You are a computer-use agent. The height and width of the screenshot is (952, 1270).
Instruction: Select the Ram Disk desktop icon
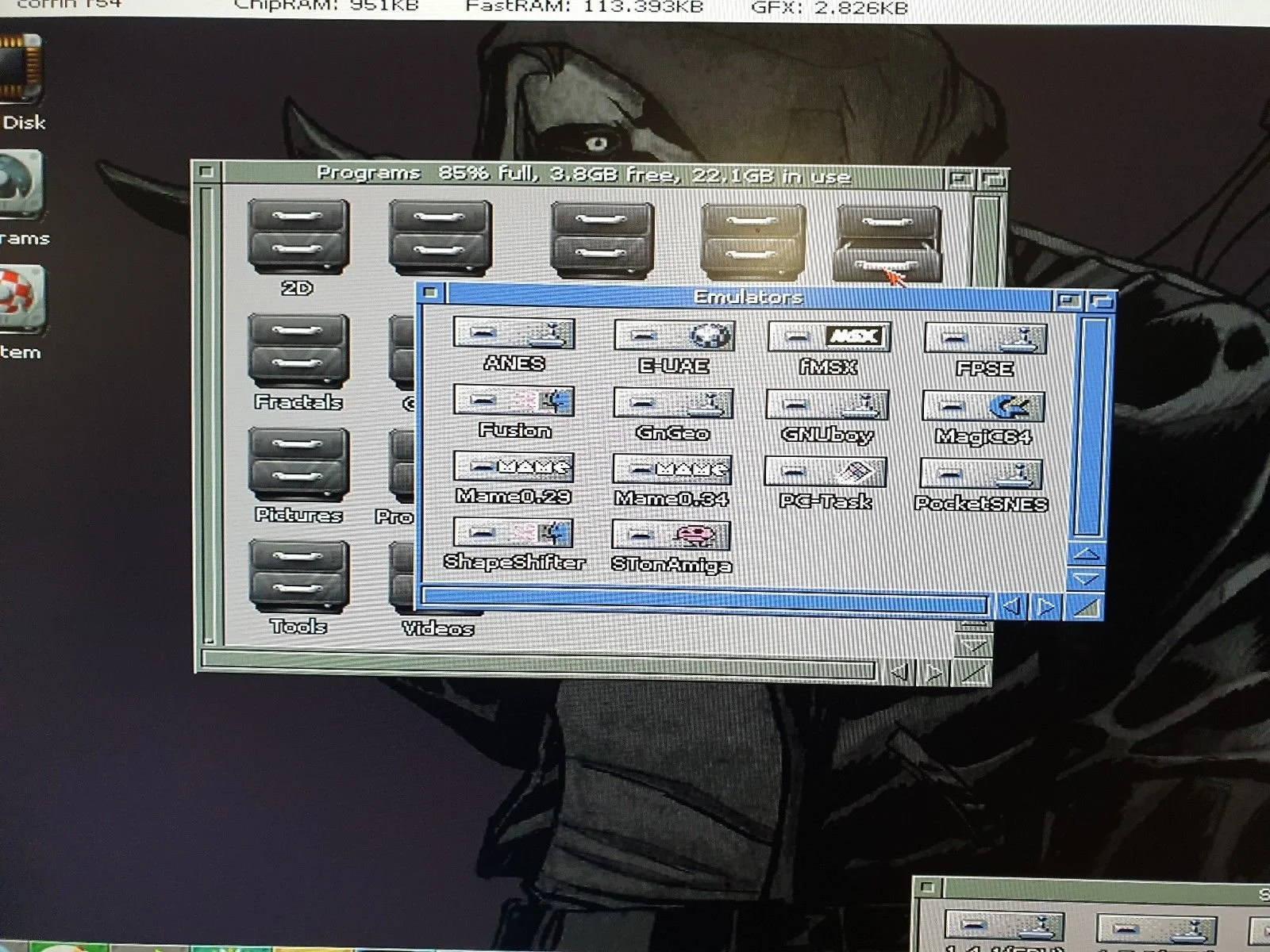click(20, 68)
